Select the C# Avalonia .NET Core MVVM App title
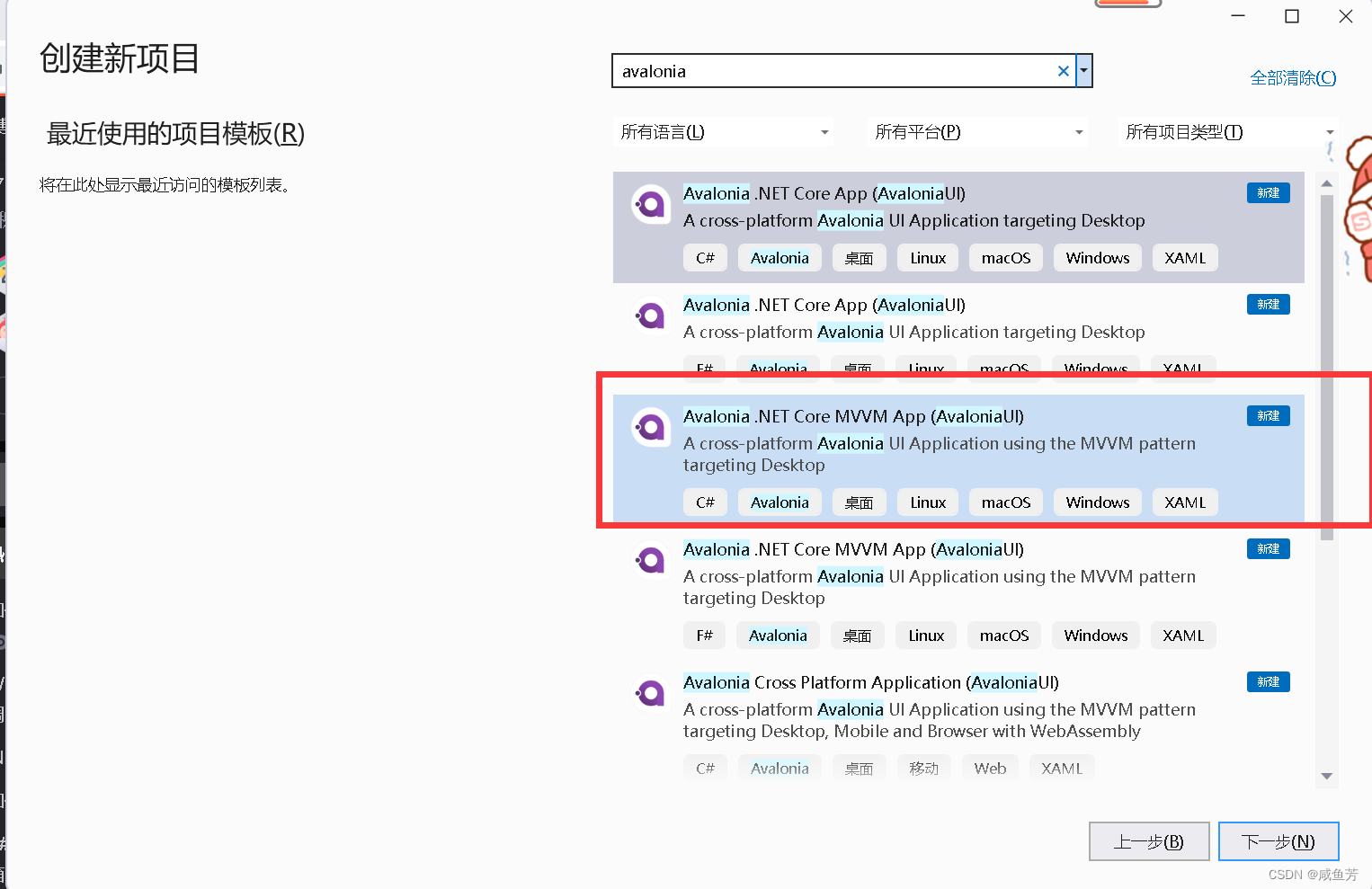Viewport: 1372px width, 889px height. coord(853,416)
